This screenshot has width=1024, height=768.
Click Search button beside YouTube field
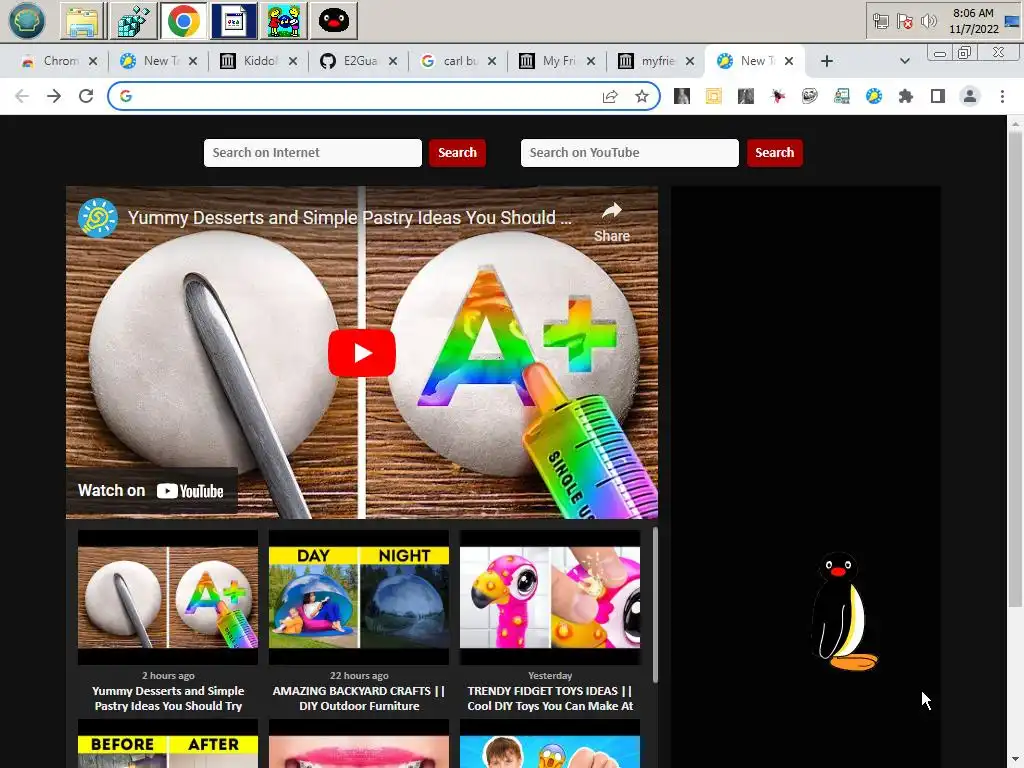[x=775, y=153]
